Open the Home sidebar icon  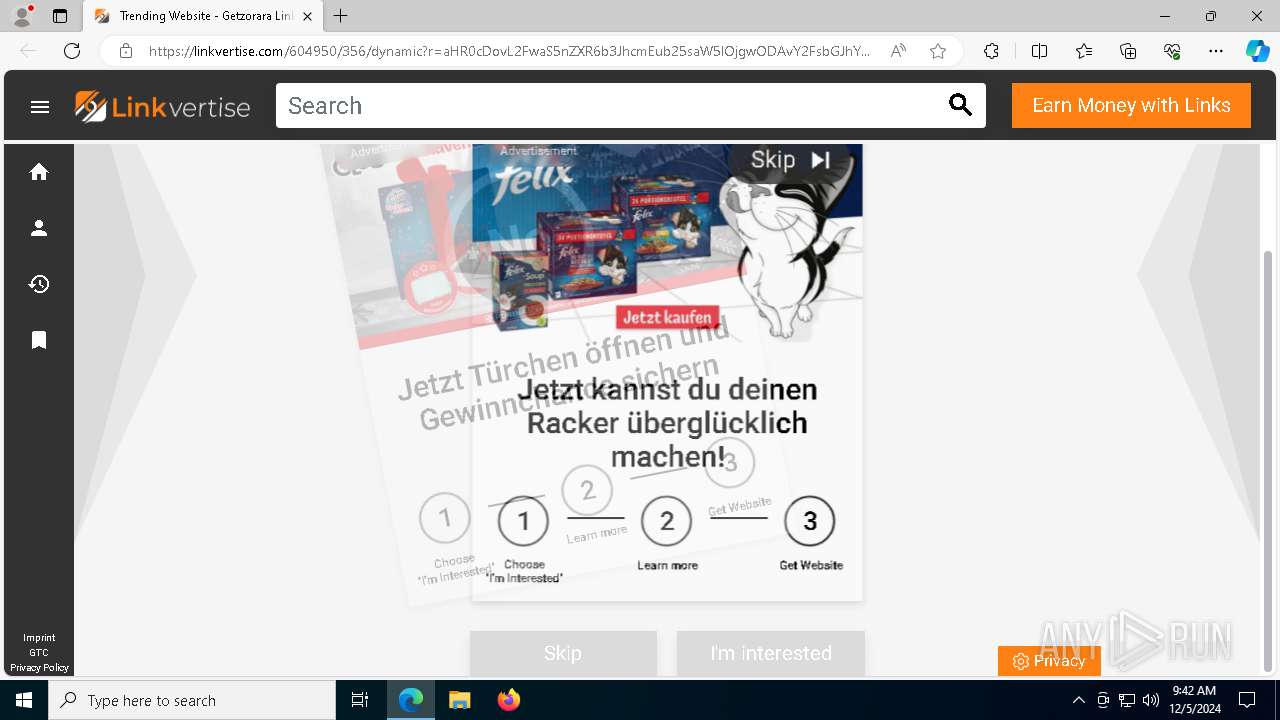tap(39, 172)
